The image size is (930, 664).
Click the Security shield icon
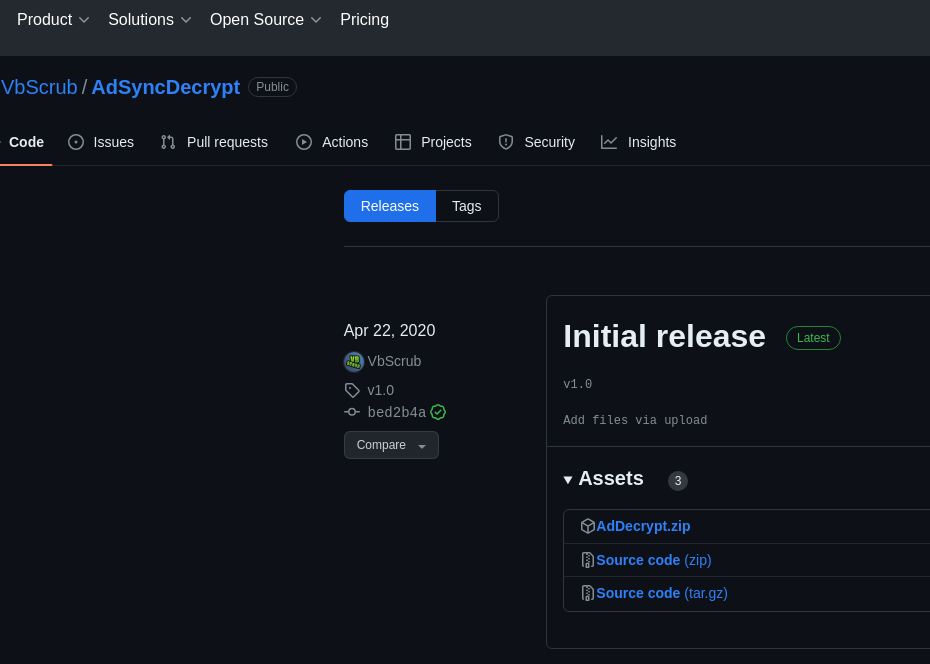(x=506, y=142)
